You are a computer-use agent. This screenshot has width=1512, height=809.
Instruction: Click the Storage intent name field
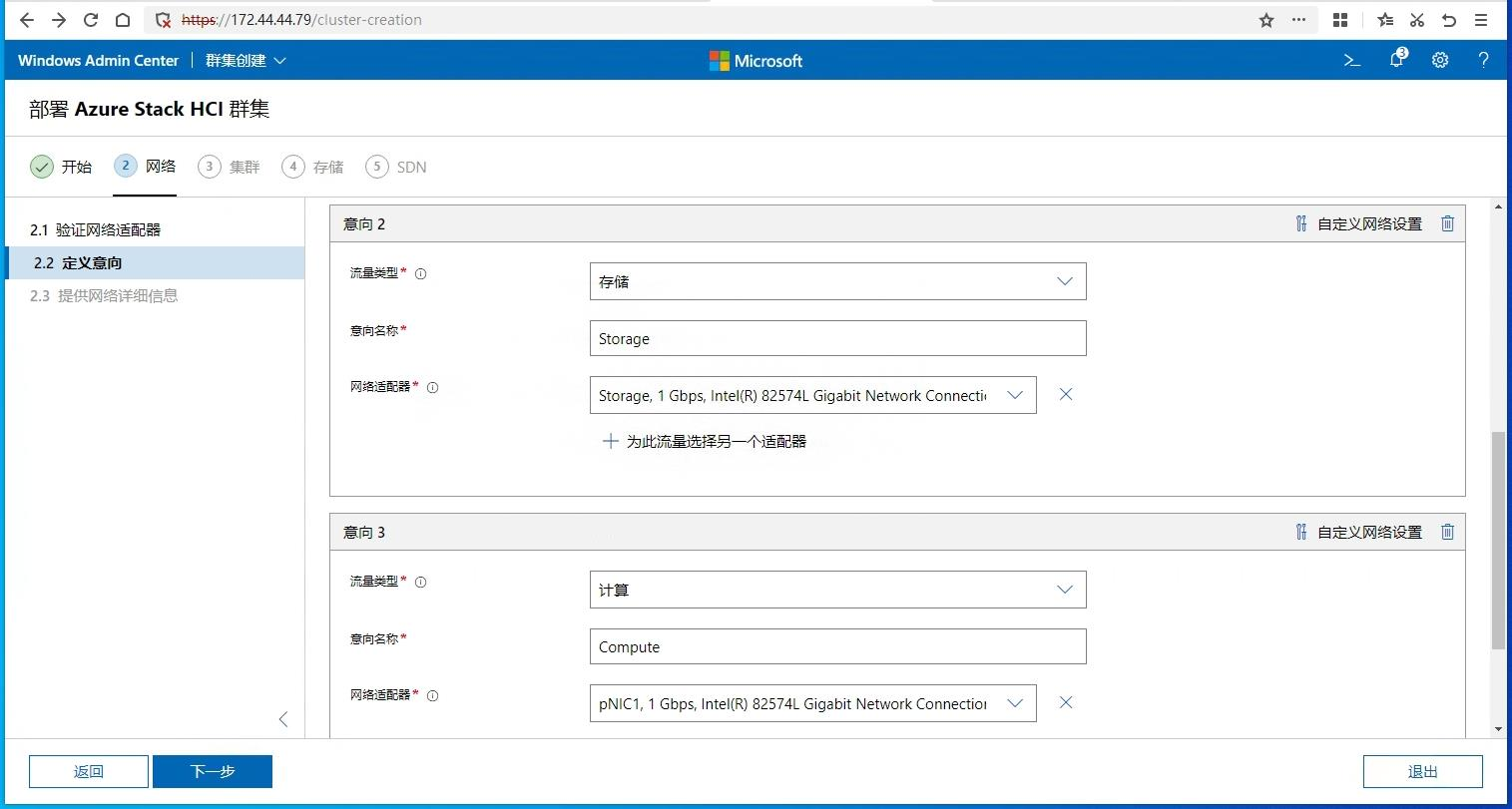(837, 338)
